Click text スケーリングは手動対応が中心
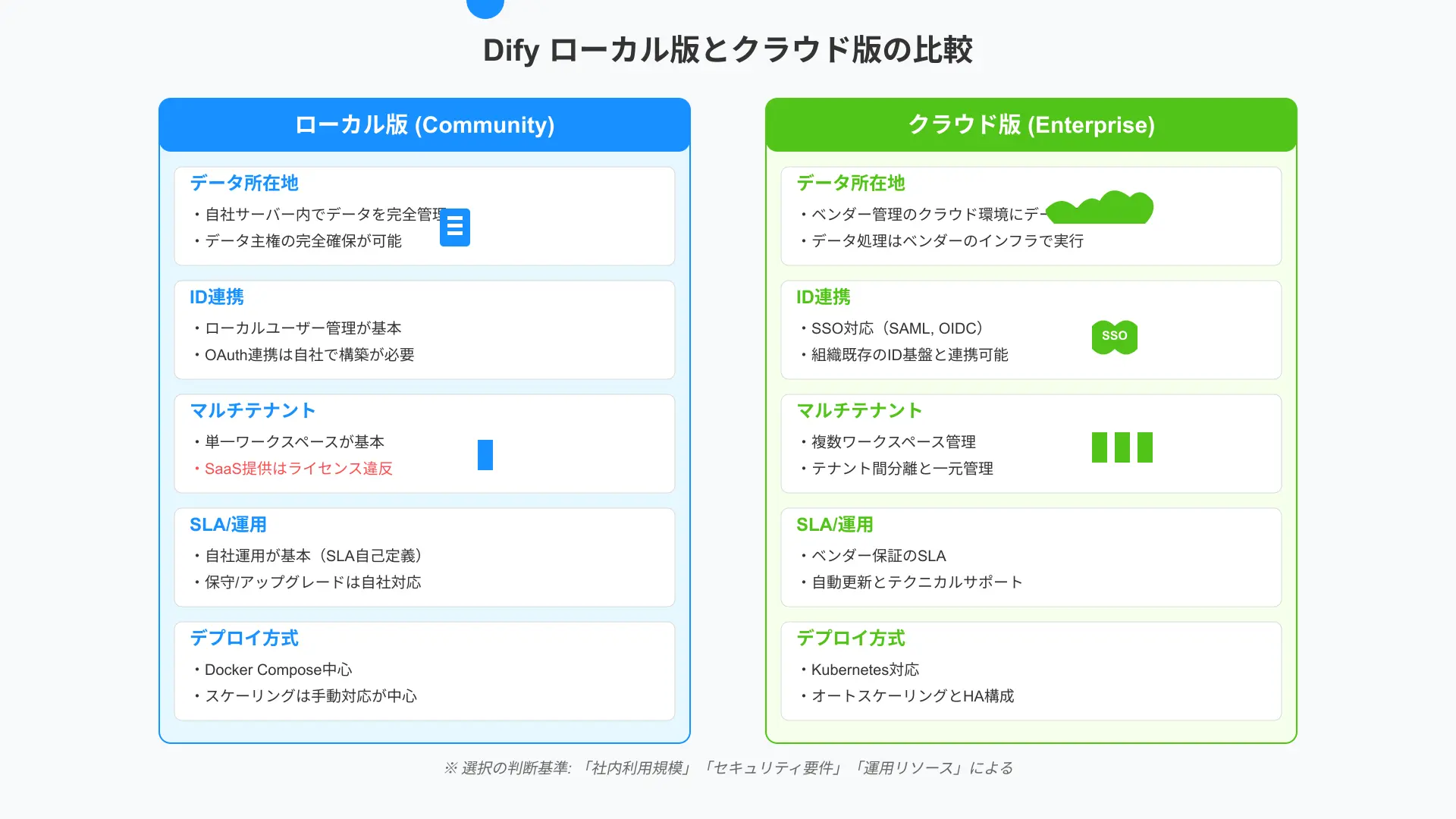 (x=304, y=696)
